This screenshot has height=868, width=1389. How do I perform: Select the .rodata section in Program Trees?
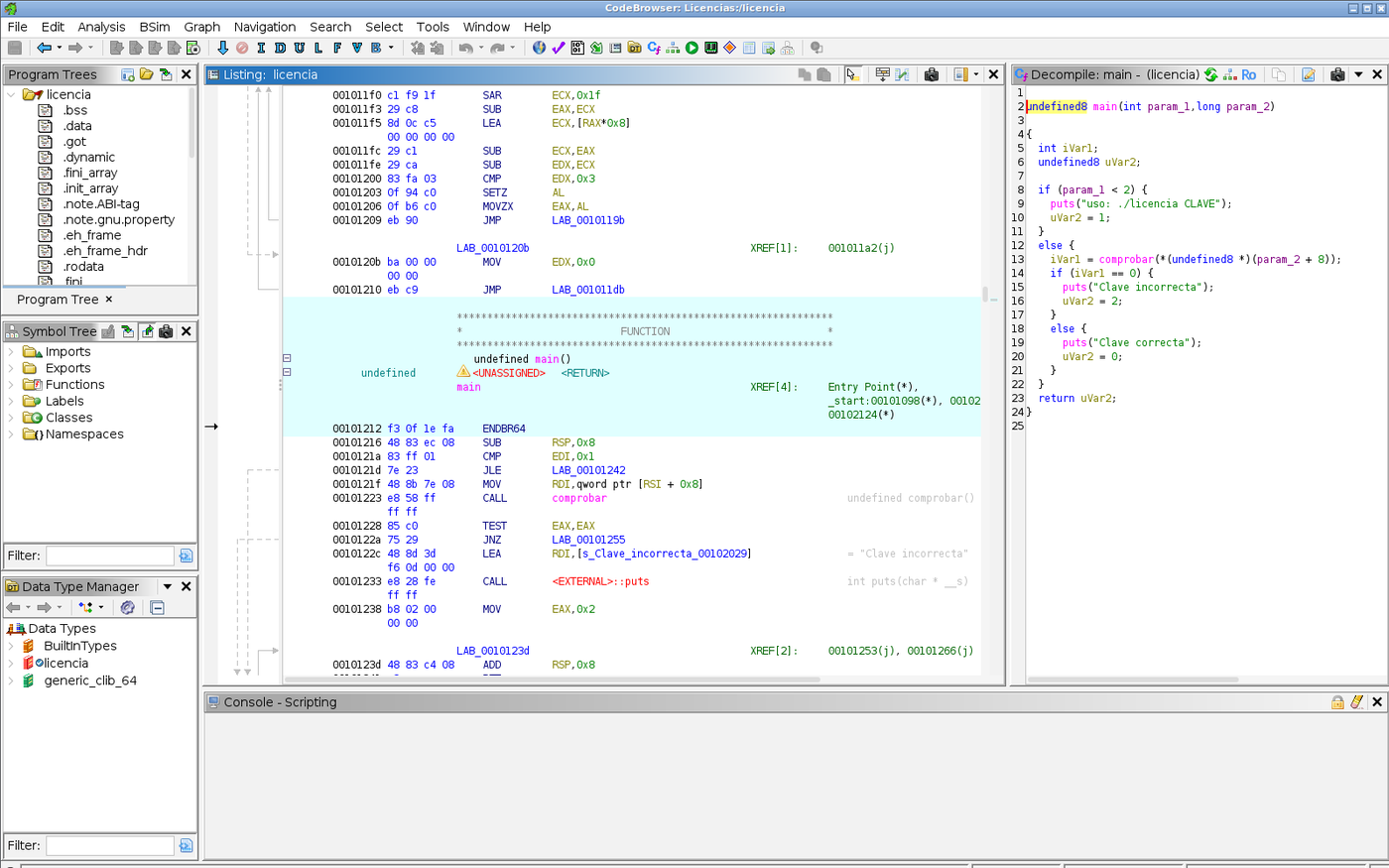pos(83,267)
